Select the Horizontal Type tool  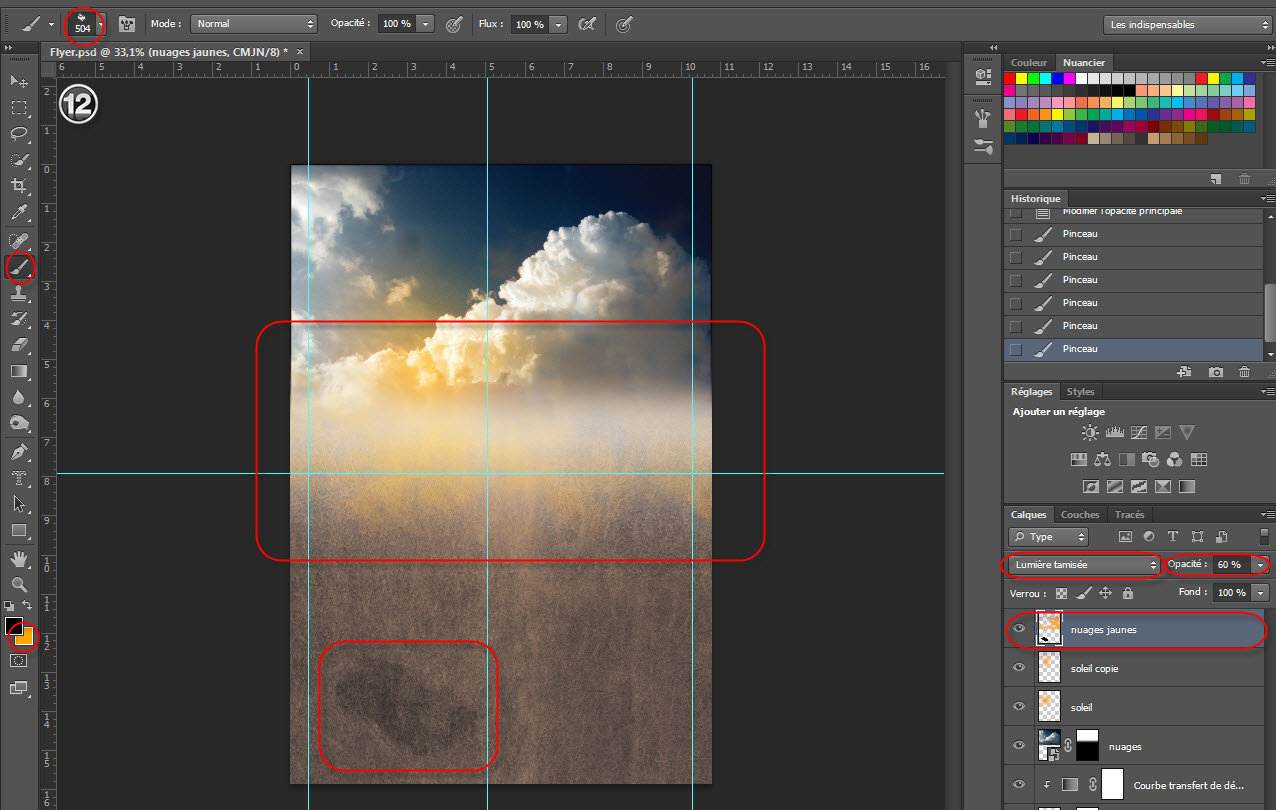click(x=19, y=478)
